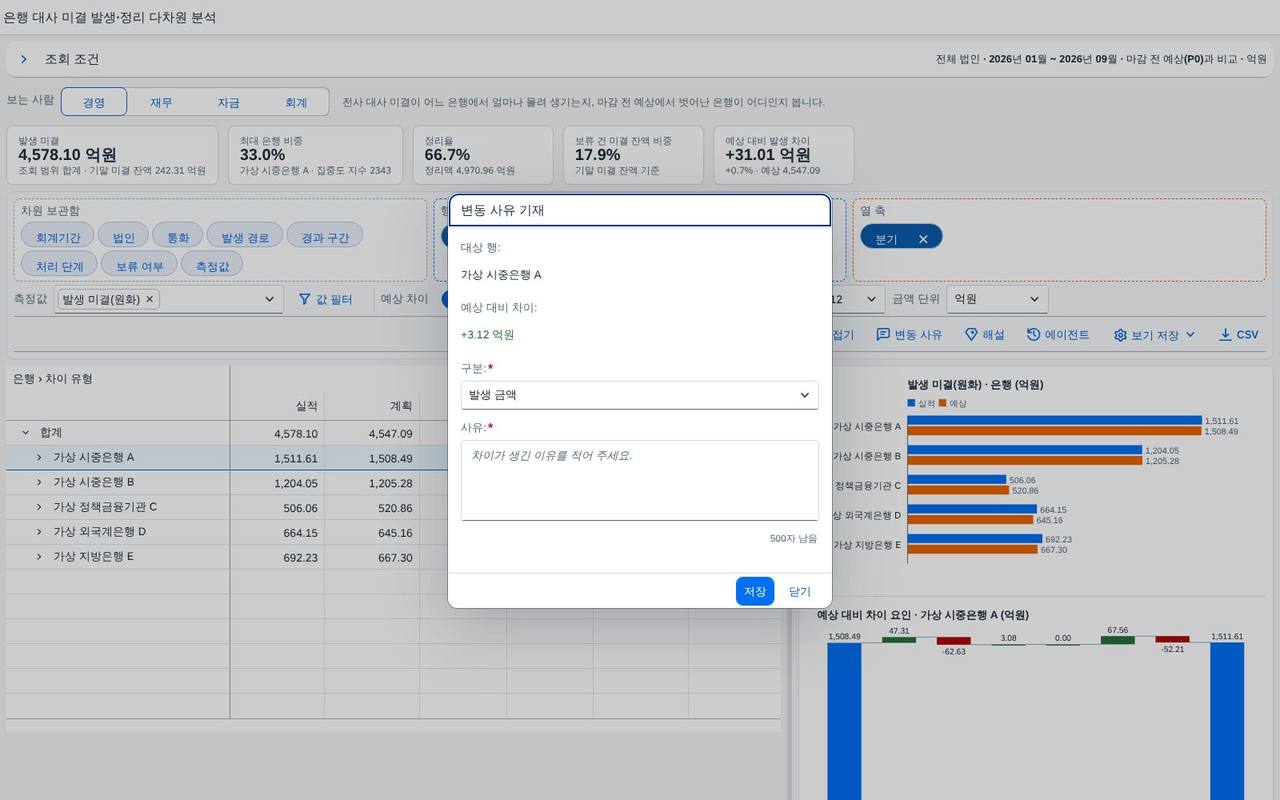This screenshot has height=800, width=1280.
Task: Click the 계획 column header
Action: (372, 406)
